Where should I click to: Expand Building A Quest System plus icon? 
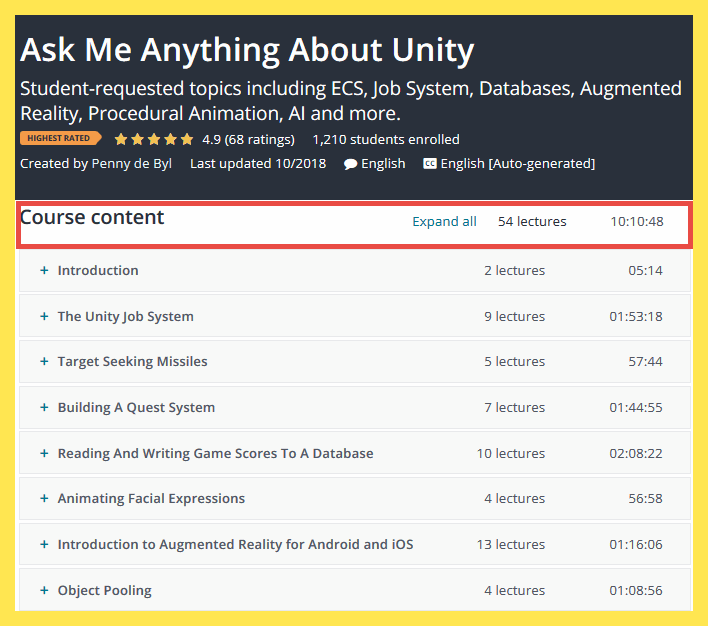(x=44, y=407)
